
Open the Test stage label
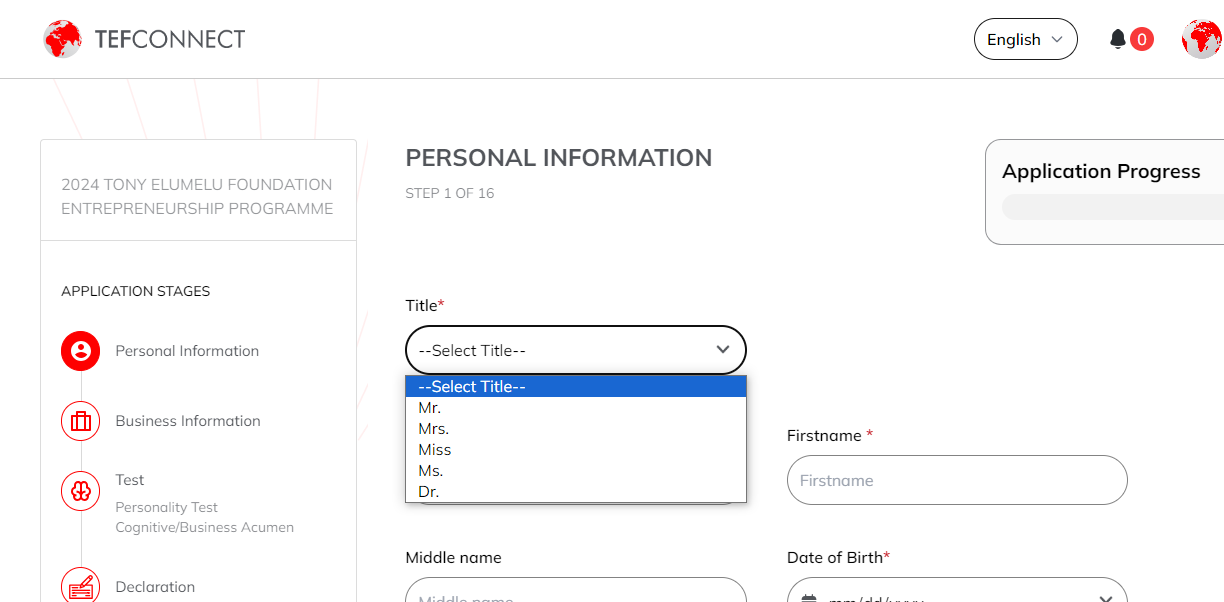(130, 480)
